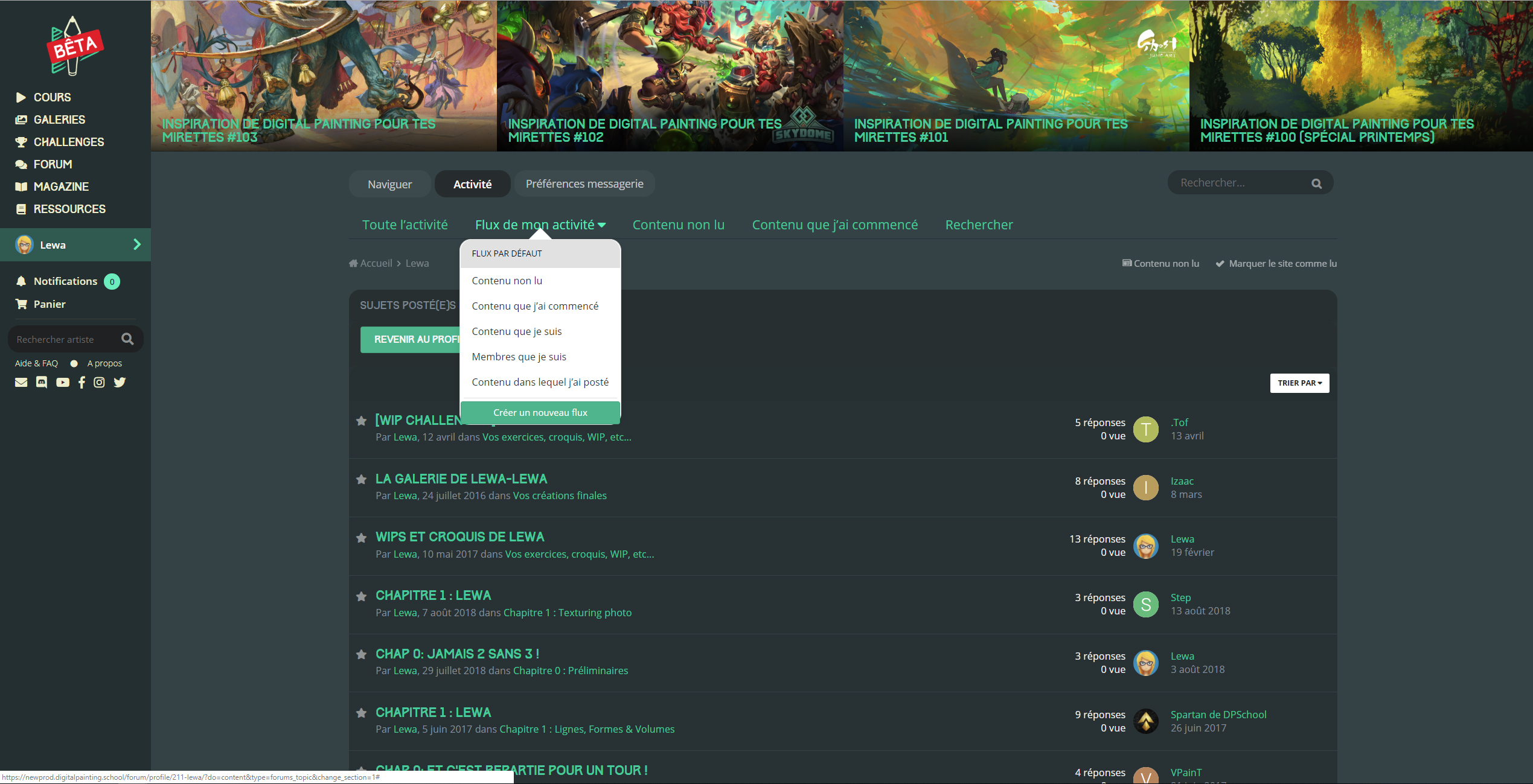
Task: Click the Twitter bird icon
Action: click(x=120, y=382)
